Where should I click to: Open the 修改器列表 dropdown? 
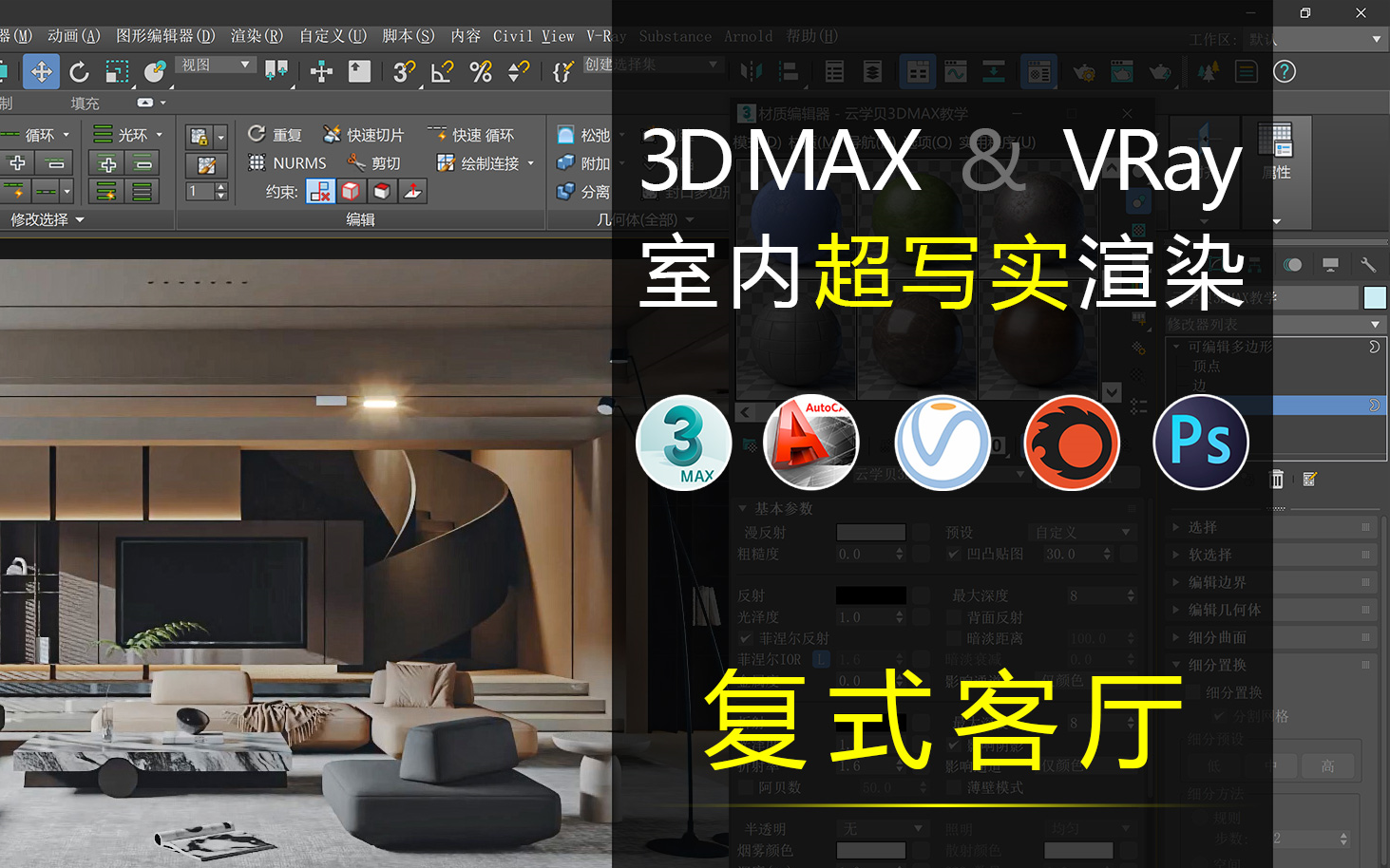point(1276,325)
